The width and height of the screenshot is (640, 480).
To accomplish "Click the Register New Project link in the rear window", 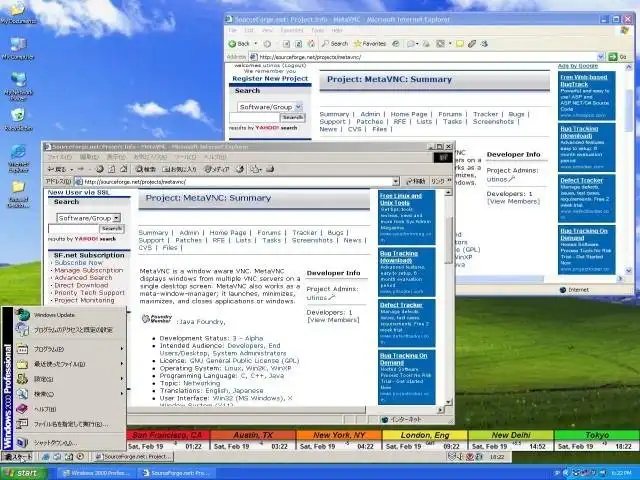I will [270, 78].
